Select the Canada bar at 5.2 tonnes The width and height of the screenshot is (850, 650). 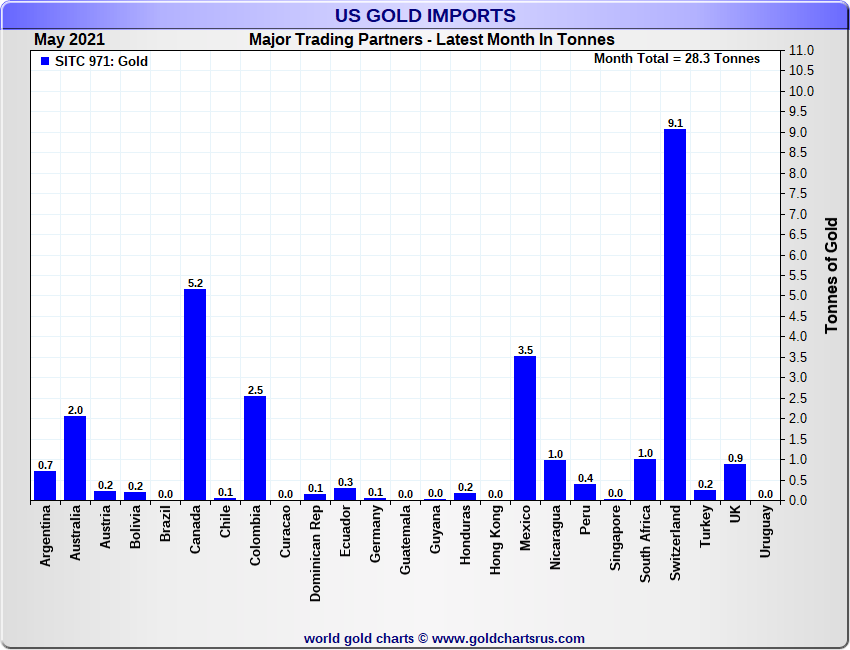tap(195, 394)
